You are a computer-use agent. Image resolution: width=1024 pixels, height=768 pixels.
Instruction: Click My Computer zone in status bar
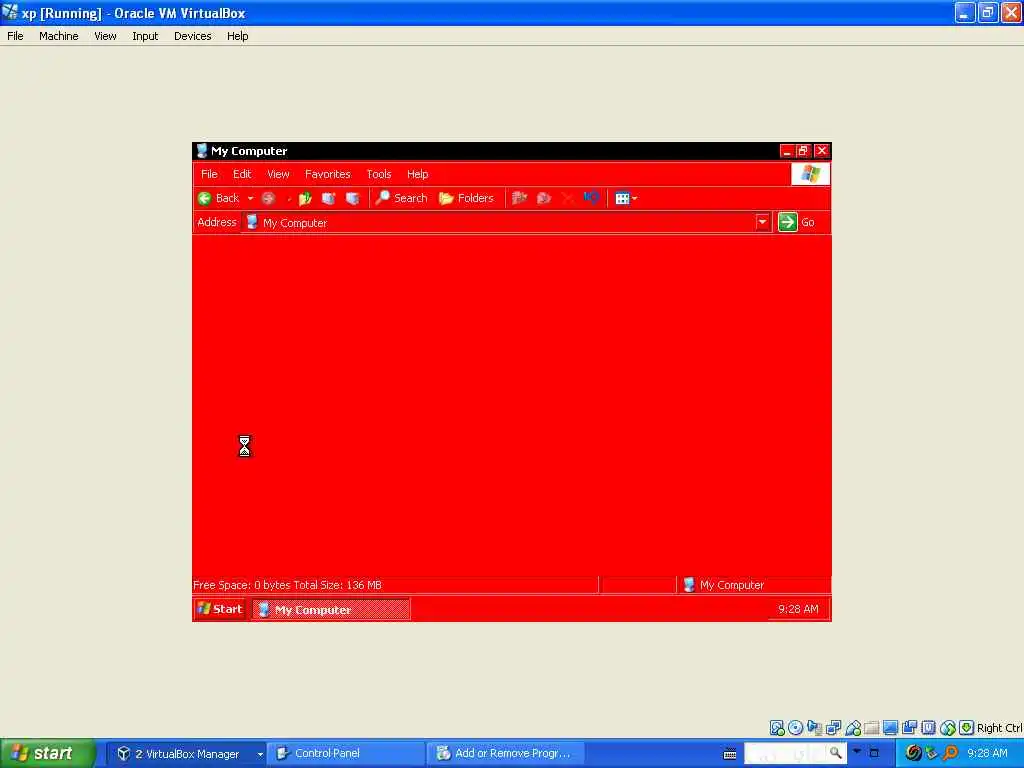tap(724, 585)
